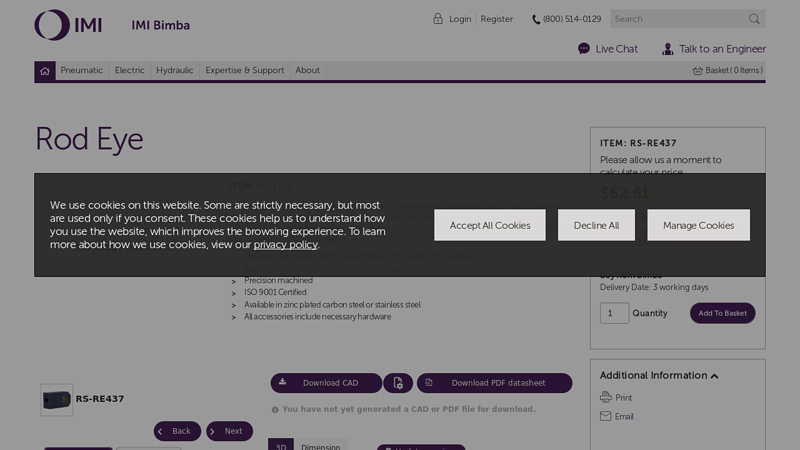Switch to the Dimension tab
The height and width of the screenshot is (450, 800).
point(321,446)
